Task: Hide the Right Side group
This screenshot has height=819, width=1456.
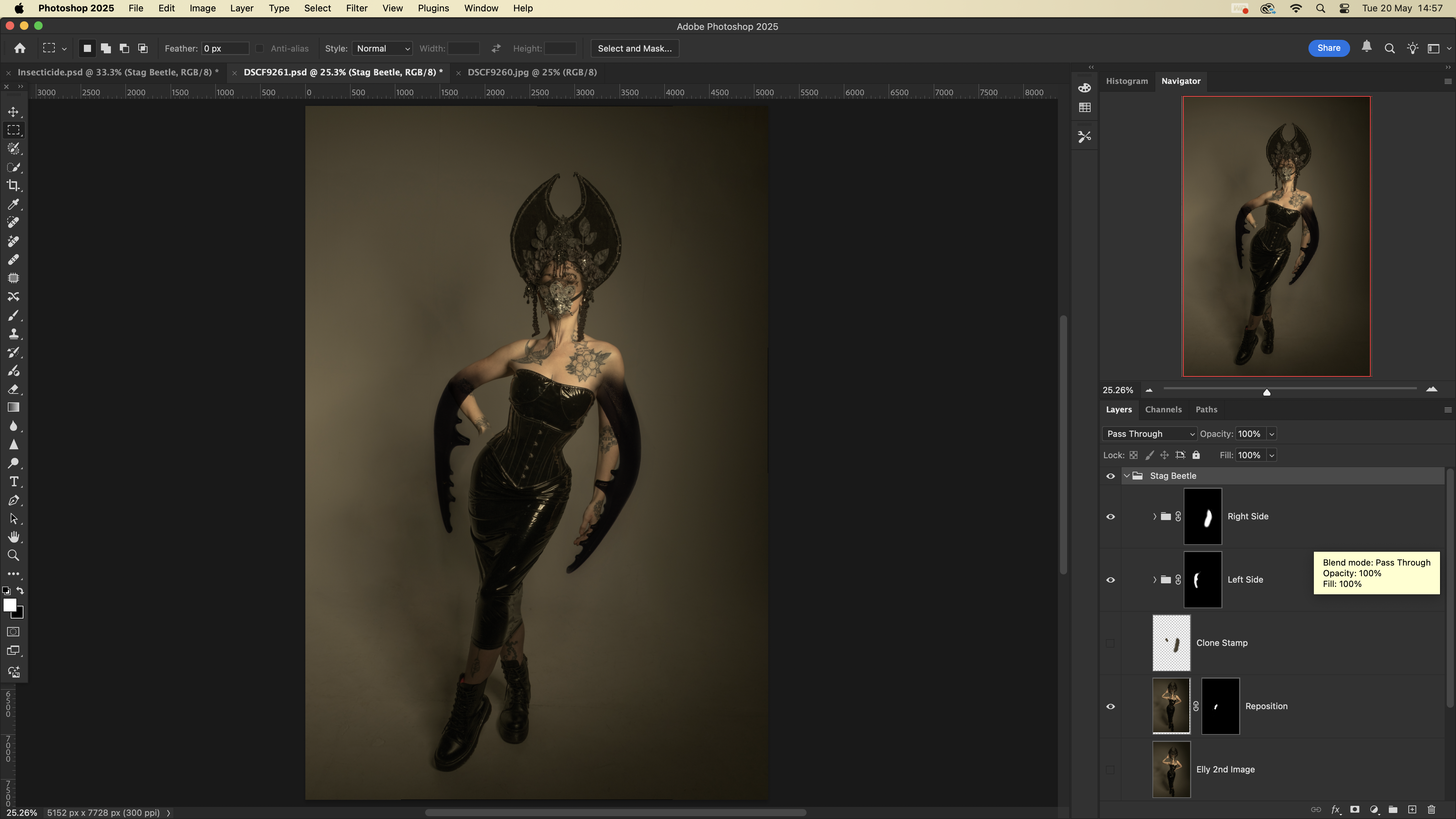Action: coord(1110,516)
